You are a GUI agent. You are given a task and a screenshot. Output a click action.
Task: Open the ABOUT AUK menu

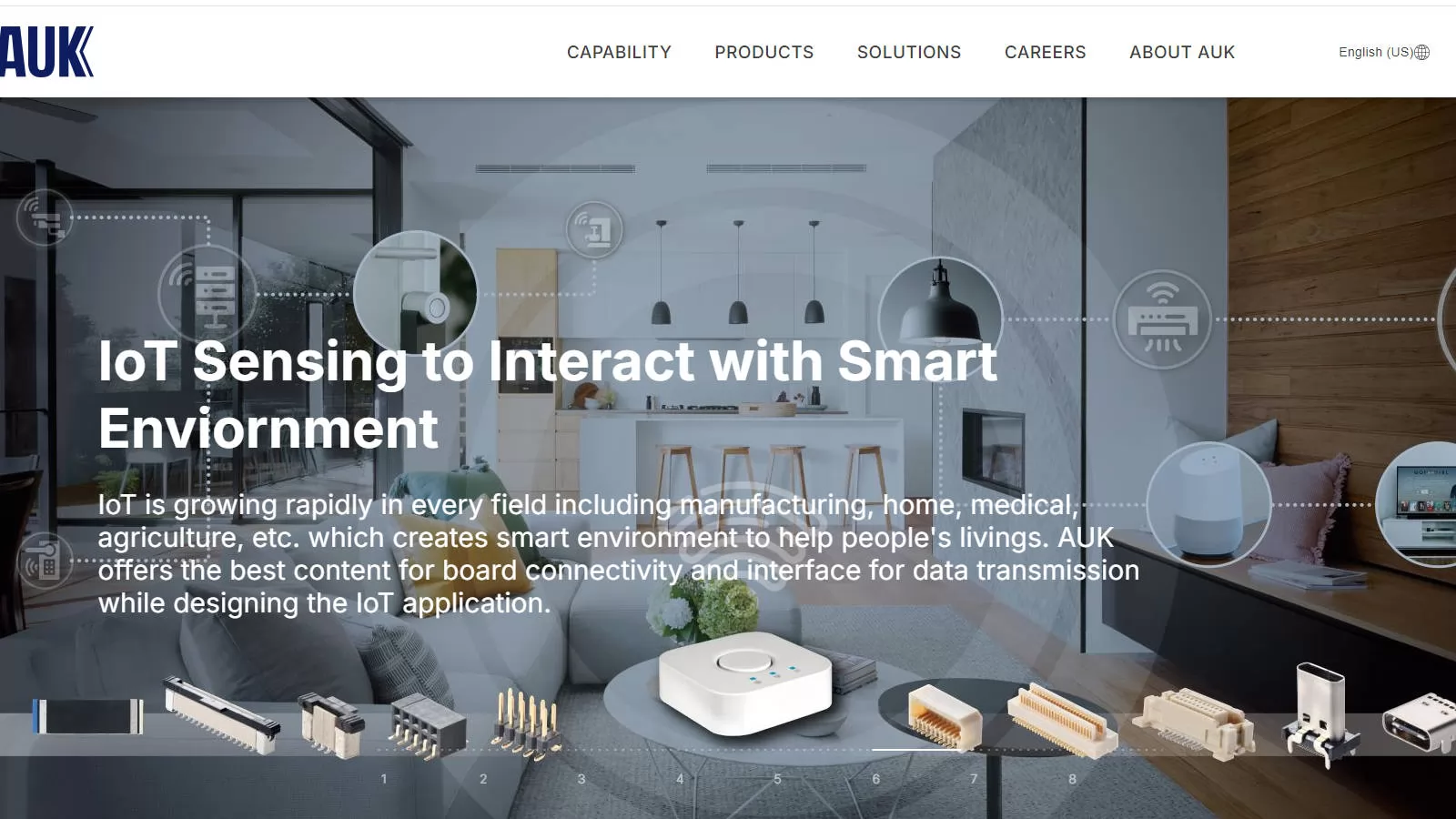[x=1182, y=52]
